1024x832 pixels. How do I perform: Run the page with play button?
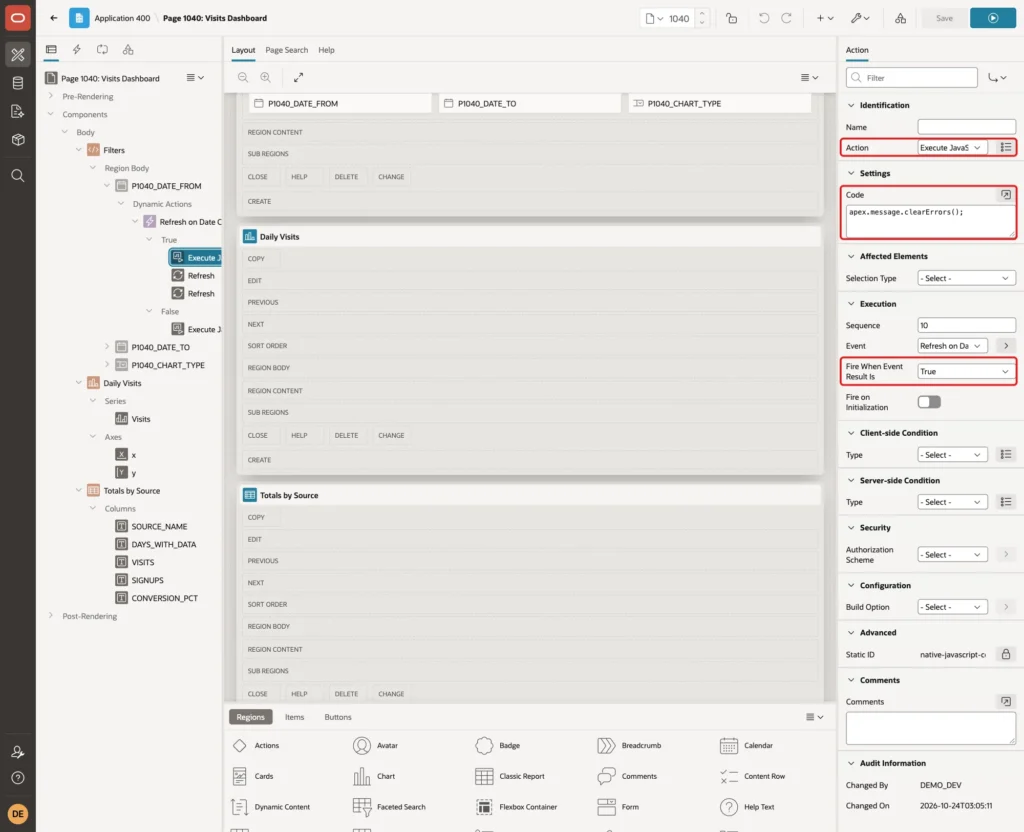pos(993,18)
